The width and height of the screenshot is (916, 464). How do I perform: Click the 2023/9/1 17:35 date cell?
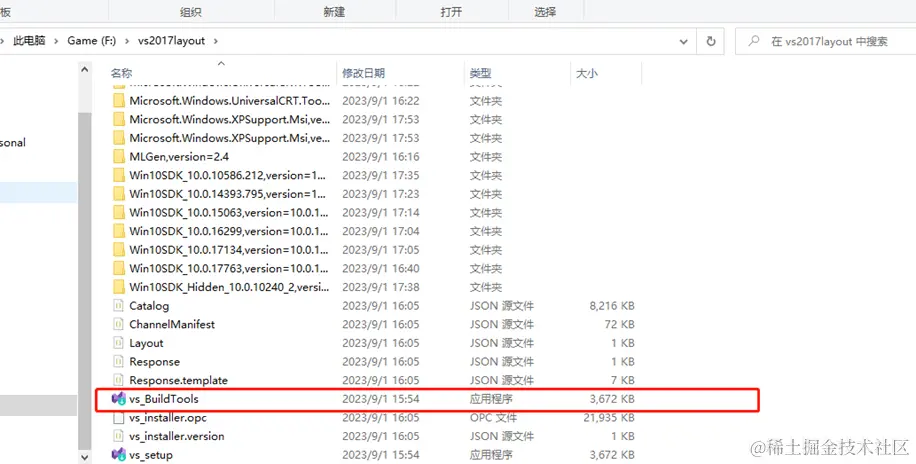pyautogui.click(x=381, y=175)
